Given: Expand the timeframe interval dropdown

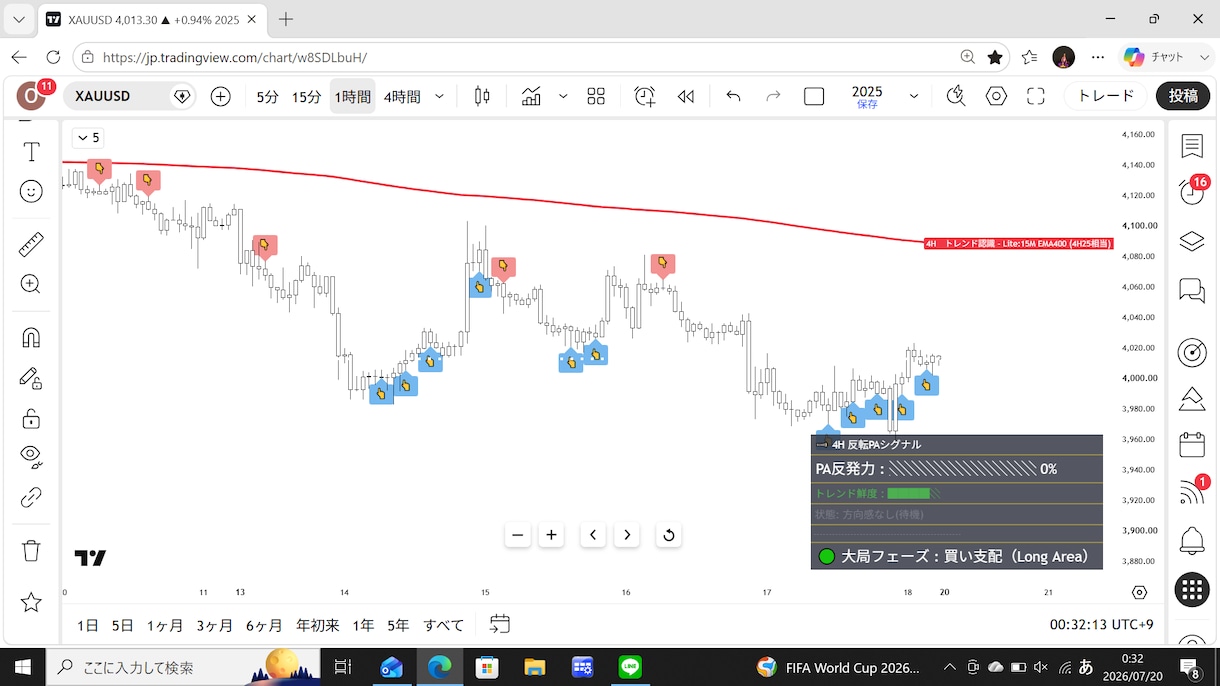Looking at the screenshot, I should coord(439,96).
